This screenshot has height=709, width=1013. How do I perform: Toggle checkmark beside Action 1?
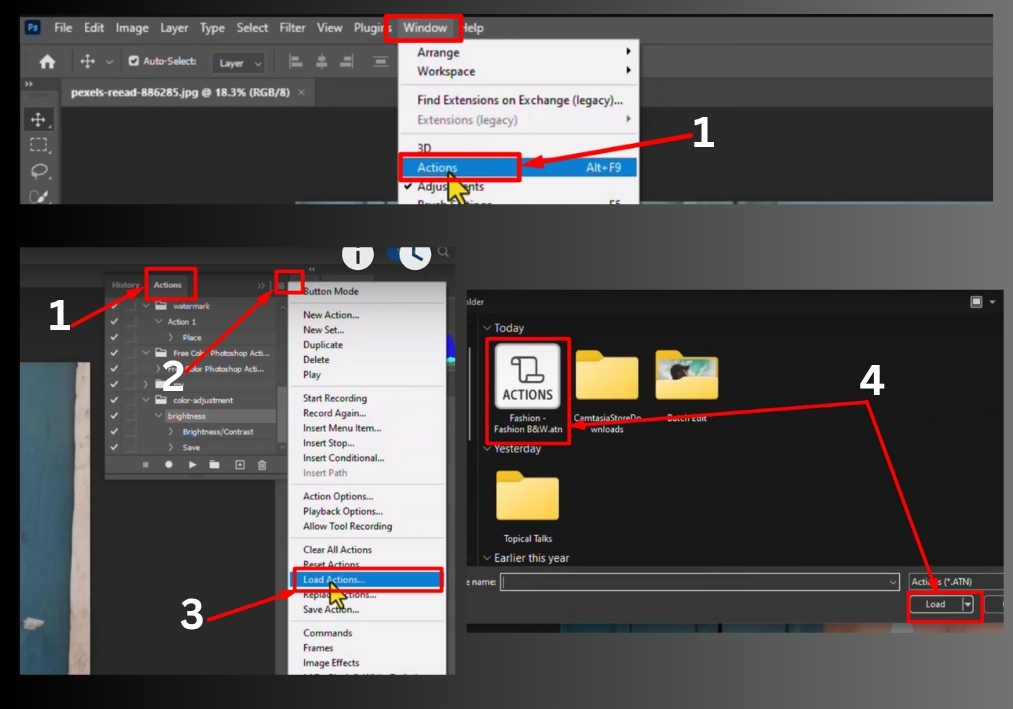[114, 321]
